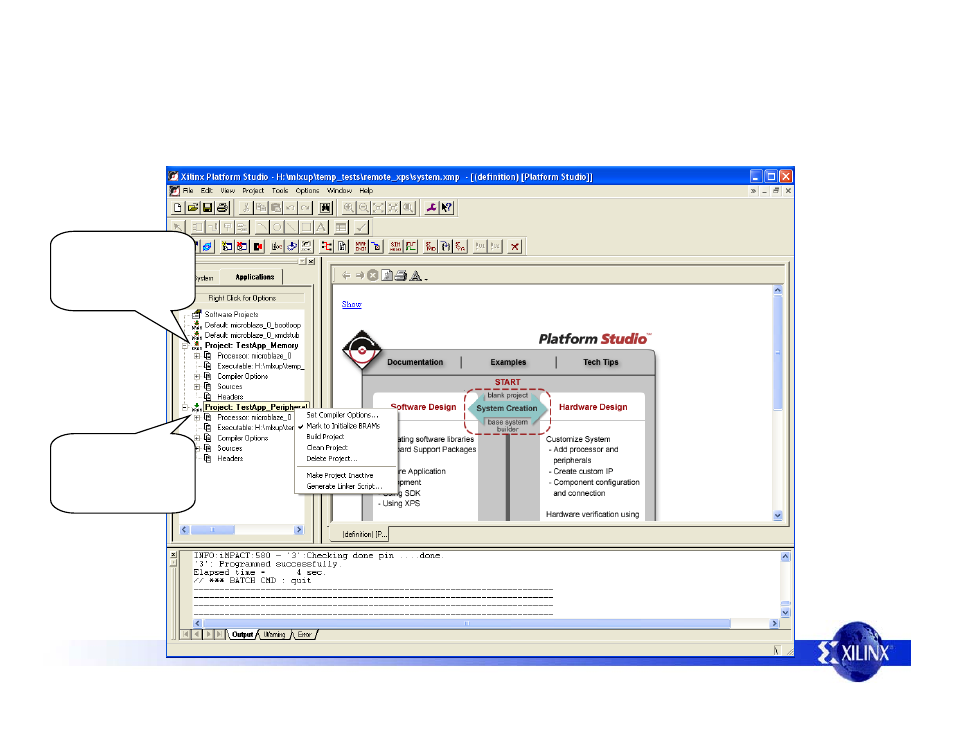Click the red X icon in third toolbar
954x737 pixels.
coord(515,246)
